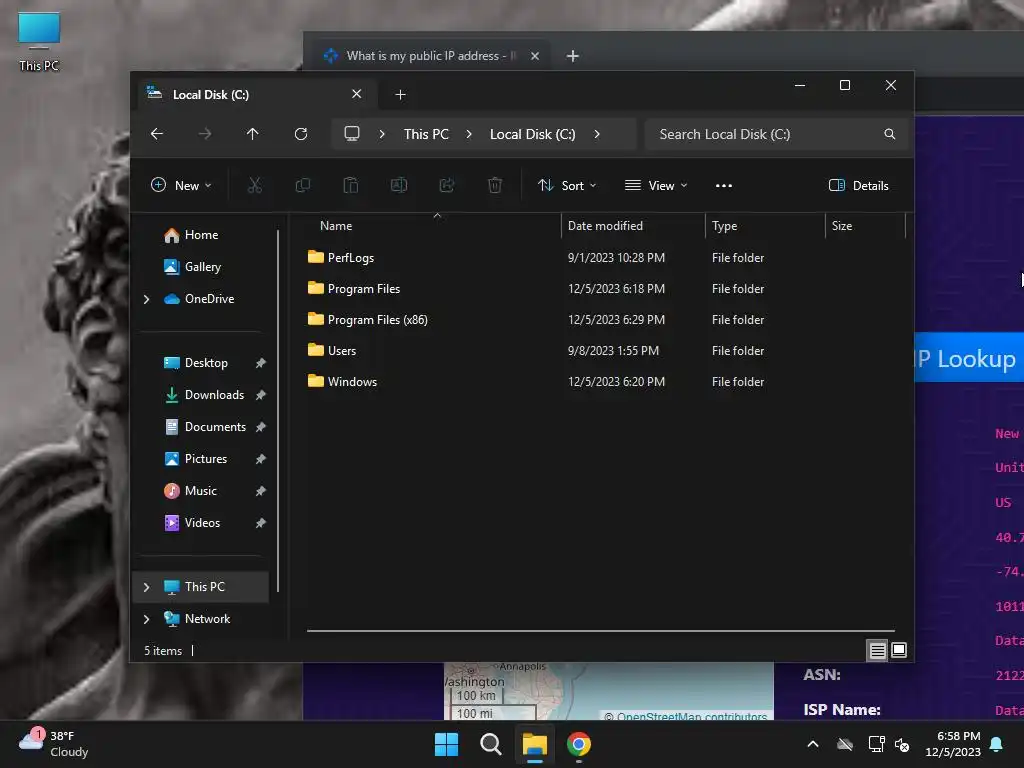Click the network icon in system tray

click(x=876, y=744)
